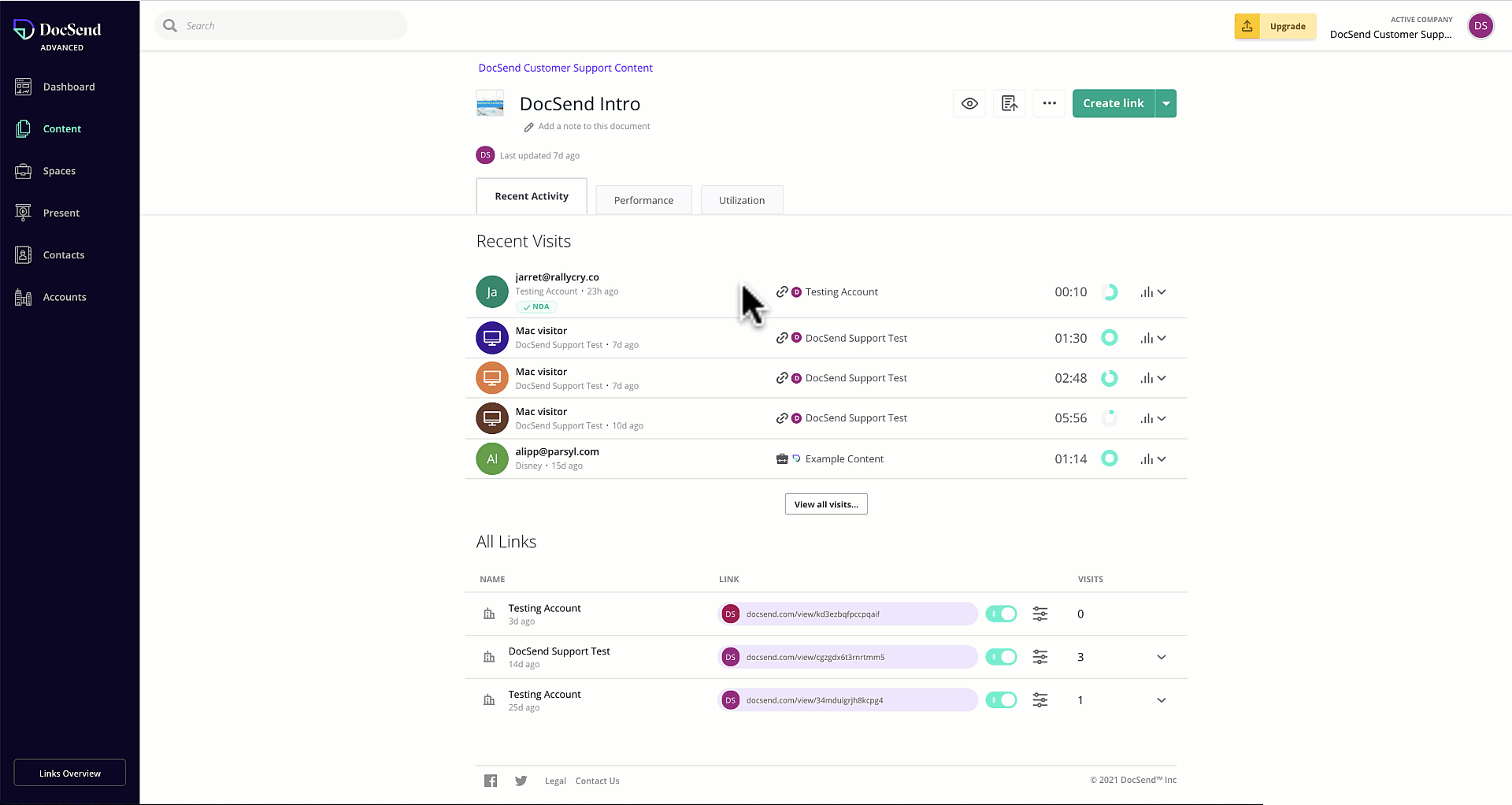The image size is (1512, 805).
Task: Open the Contact Us footer link
Action: pos(597,781)
